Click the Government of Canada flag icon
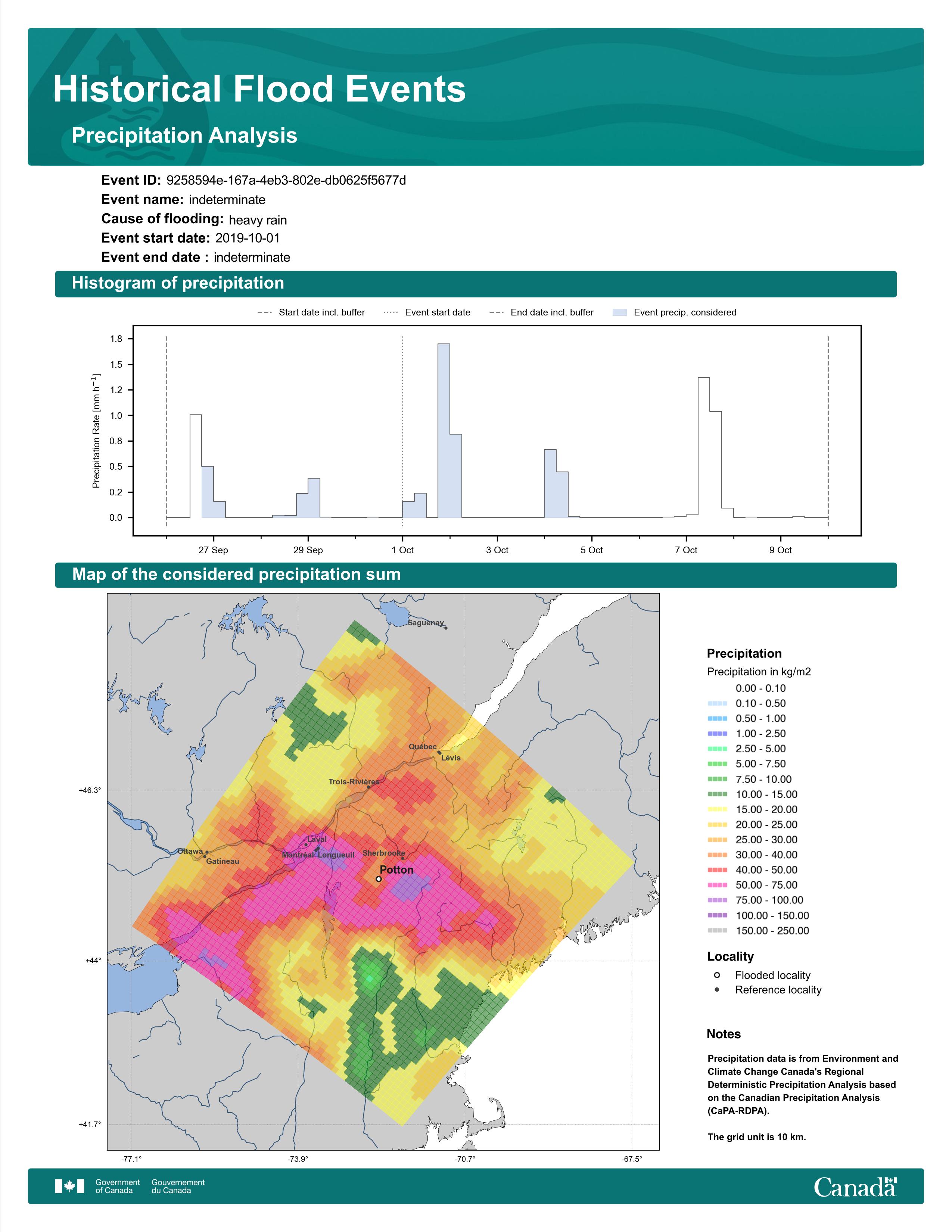This screenshot has height=1232, width=952. [x=69, y=1186]
